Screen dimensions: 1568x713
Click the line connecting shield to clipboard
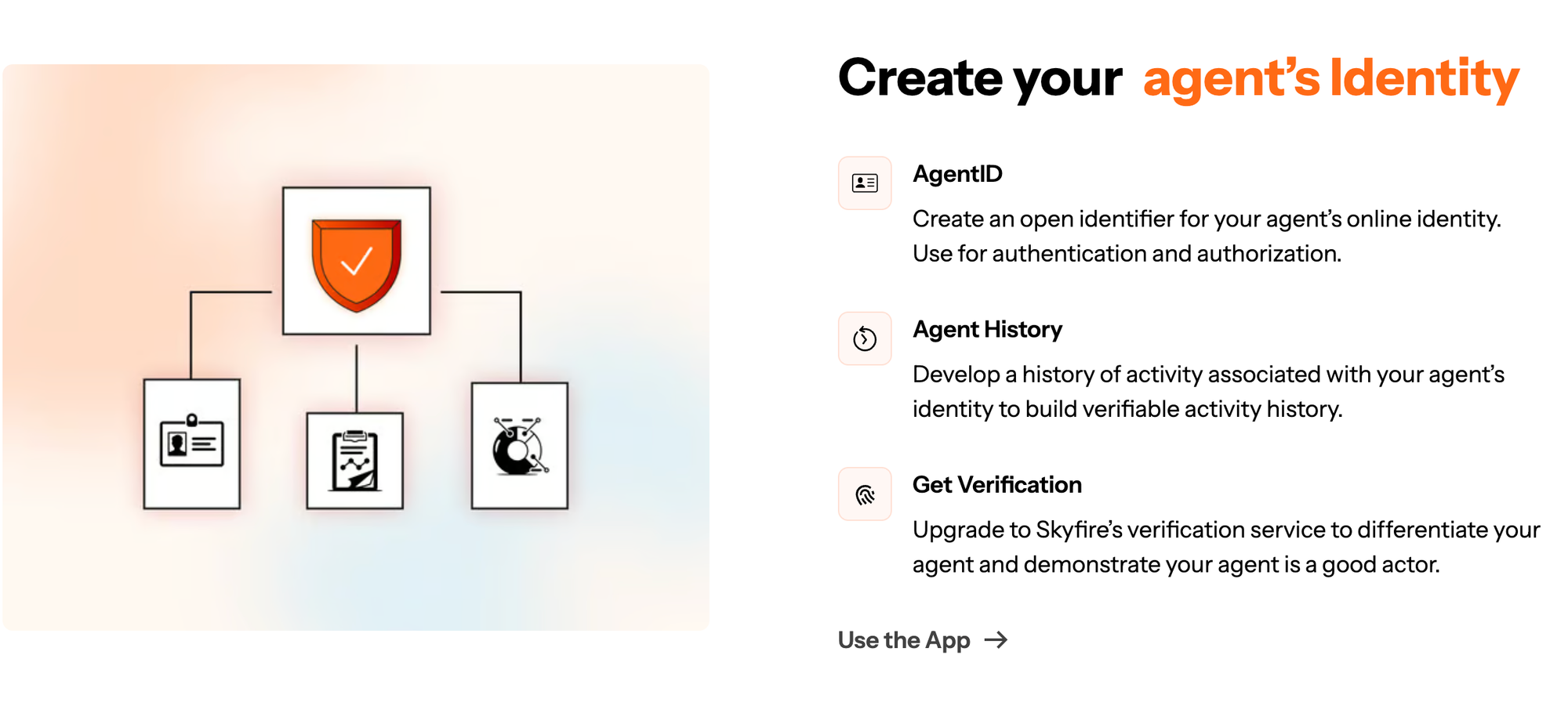(x=357, y=378)
